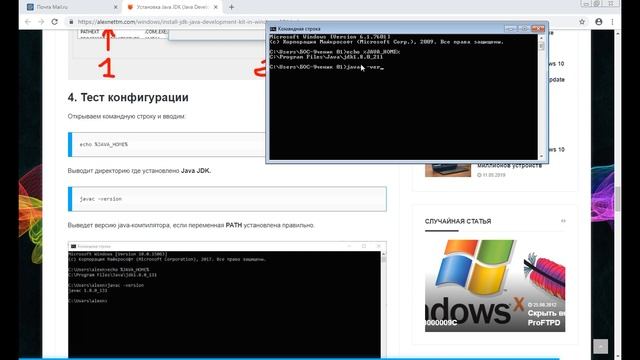The height and width of the screenshot is (360, 640).
Task: Open Командная строка window system icon
Action: pyautogui.click(x=273, y=29)
